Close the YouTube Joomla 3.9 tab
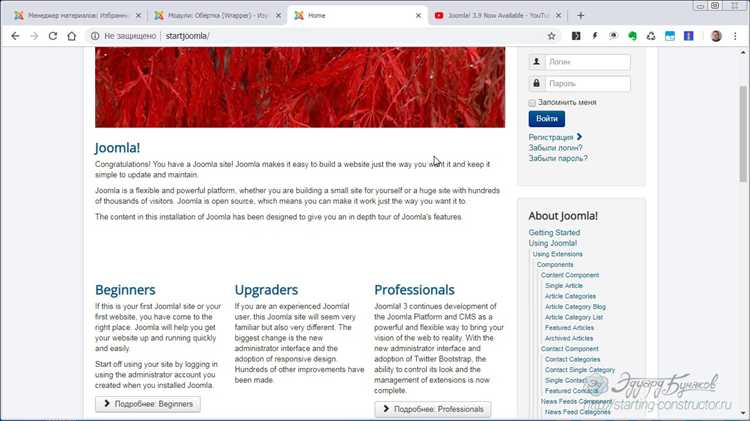This screenshot has width=750, height=421. pyautogui.click(x=558, y=15)
